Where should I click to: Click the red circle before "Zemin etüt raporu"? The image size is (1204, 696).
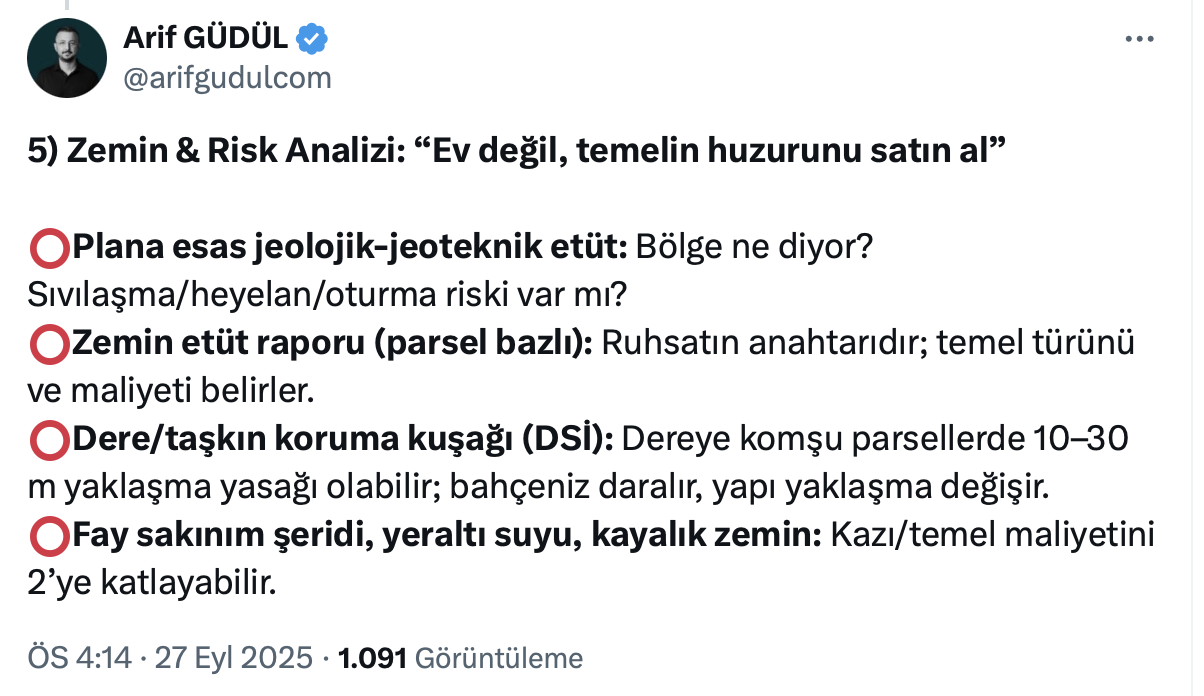[x=48, y=343]
